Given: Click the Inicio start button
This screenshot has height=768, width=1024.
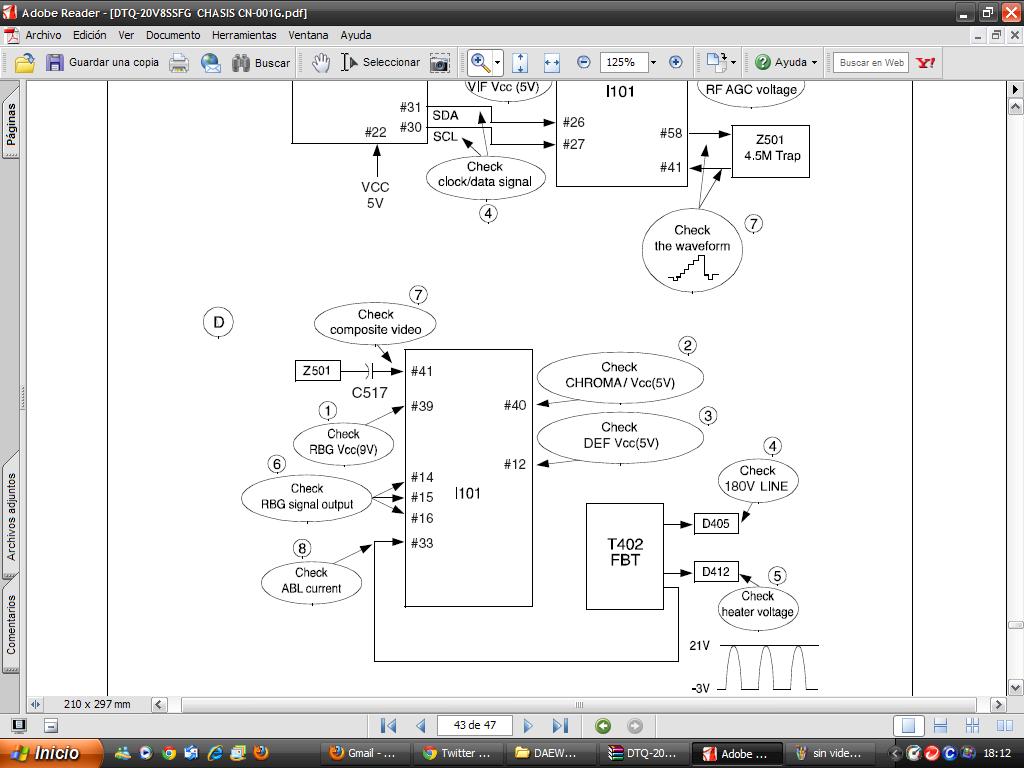Looking at the screenshot, I should tap(51, 753).
